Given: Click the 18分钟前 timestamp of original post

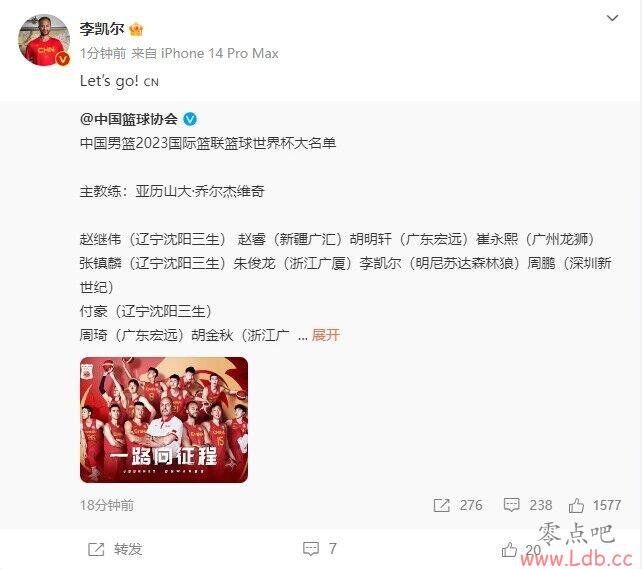Looking at the screenshot, I should tap(107, 505).
